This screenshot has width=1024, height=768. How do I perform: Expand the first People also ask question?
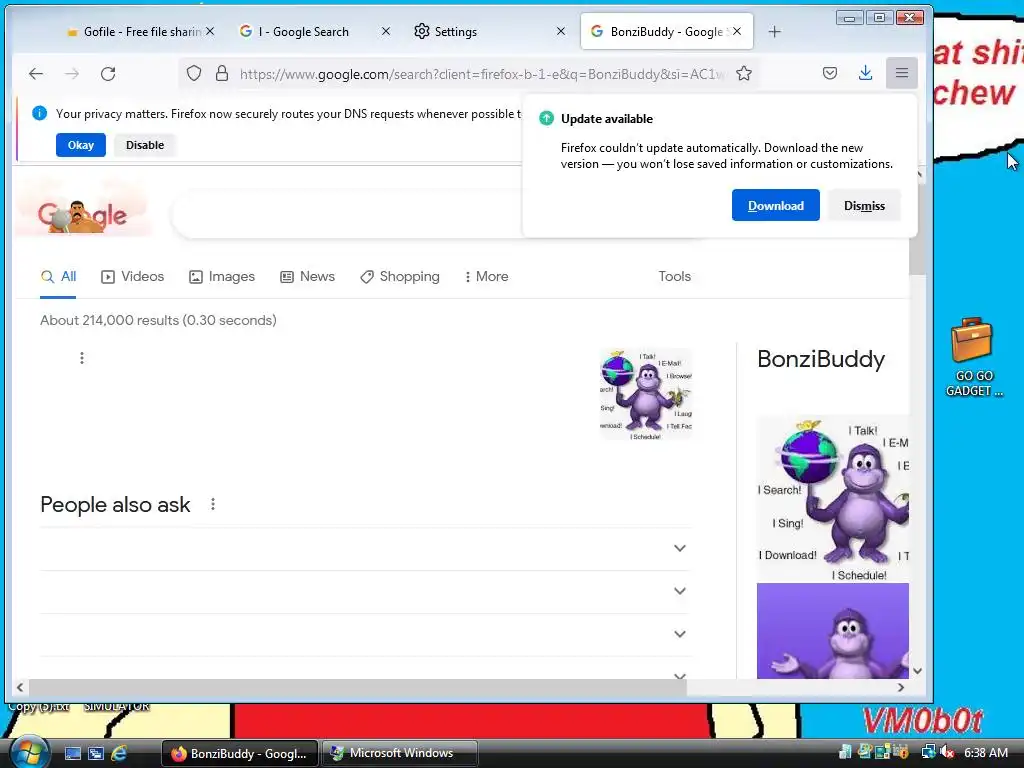pos(365,549)
